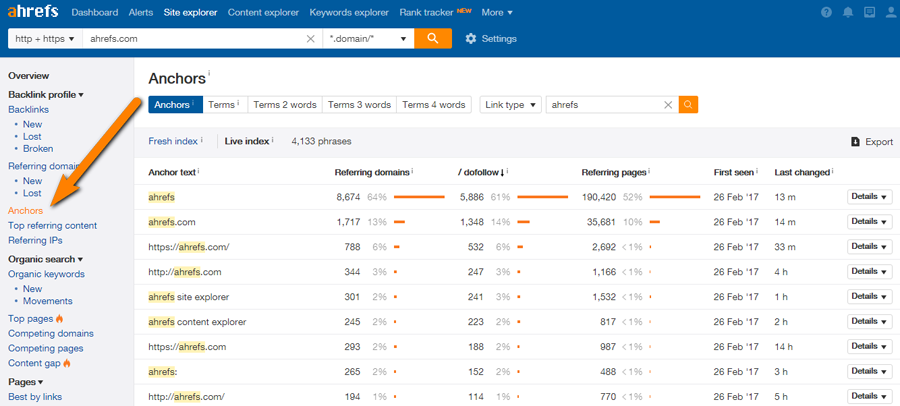Screen dimensions: 900x406
Task: Open Lost backlinks in the sidebar
Action: 32,137
